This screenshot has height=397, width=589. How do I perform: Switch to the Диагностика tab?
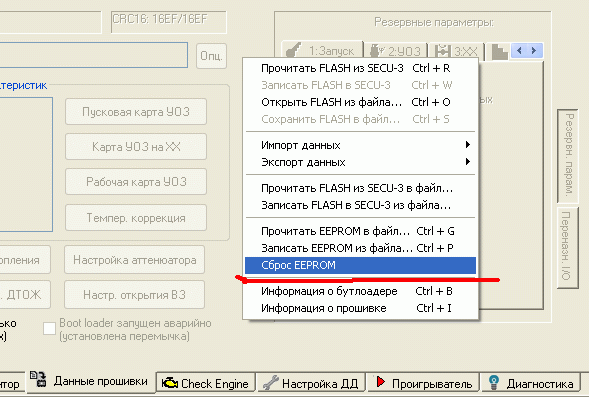[530, 383]
